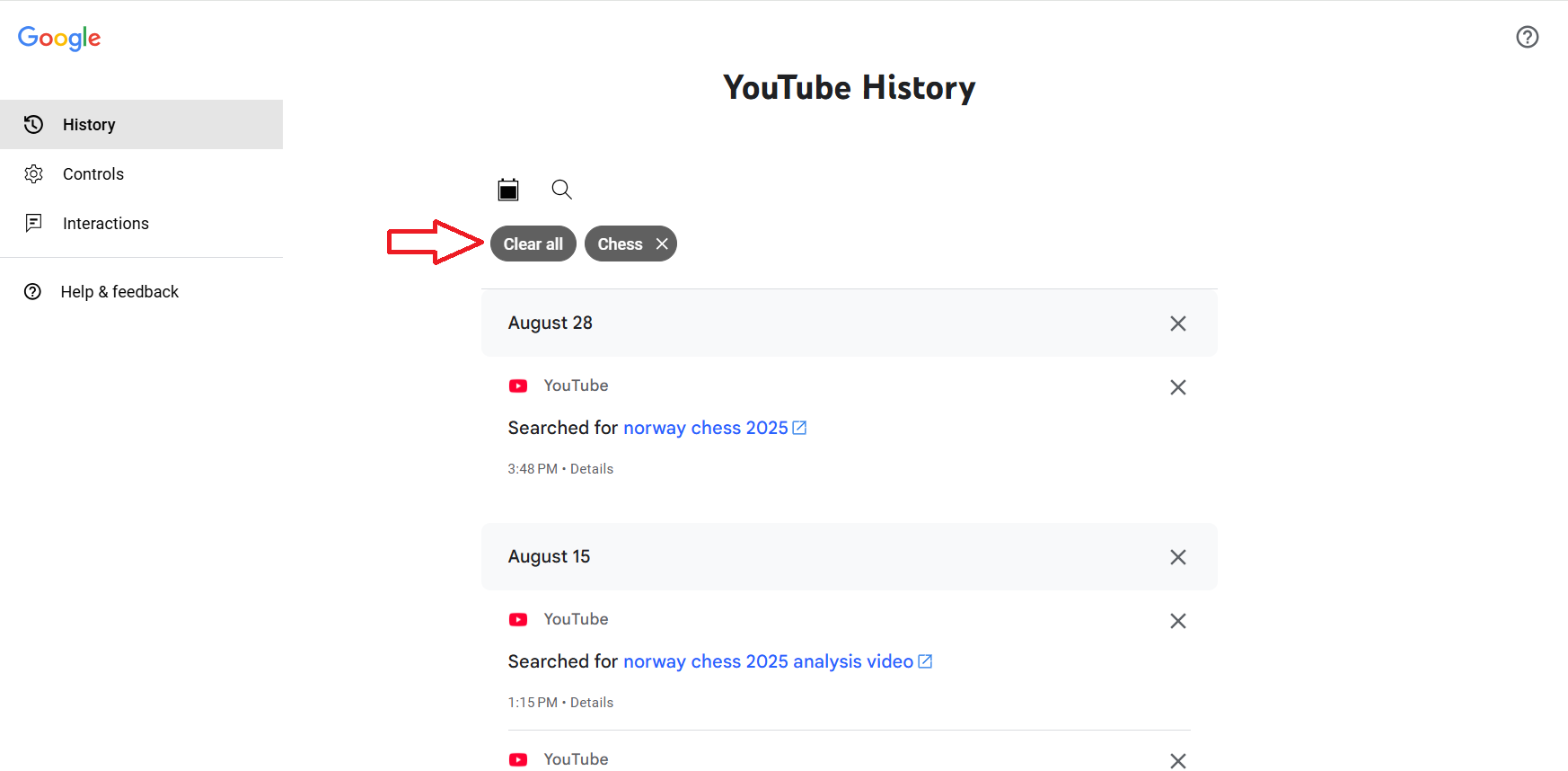
Task: Click the external-link icon after norway chess 2025
Action: (x=799, y=428)
